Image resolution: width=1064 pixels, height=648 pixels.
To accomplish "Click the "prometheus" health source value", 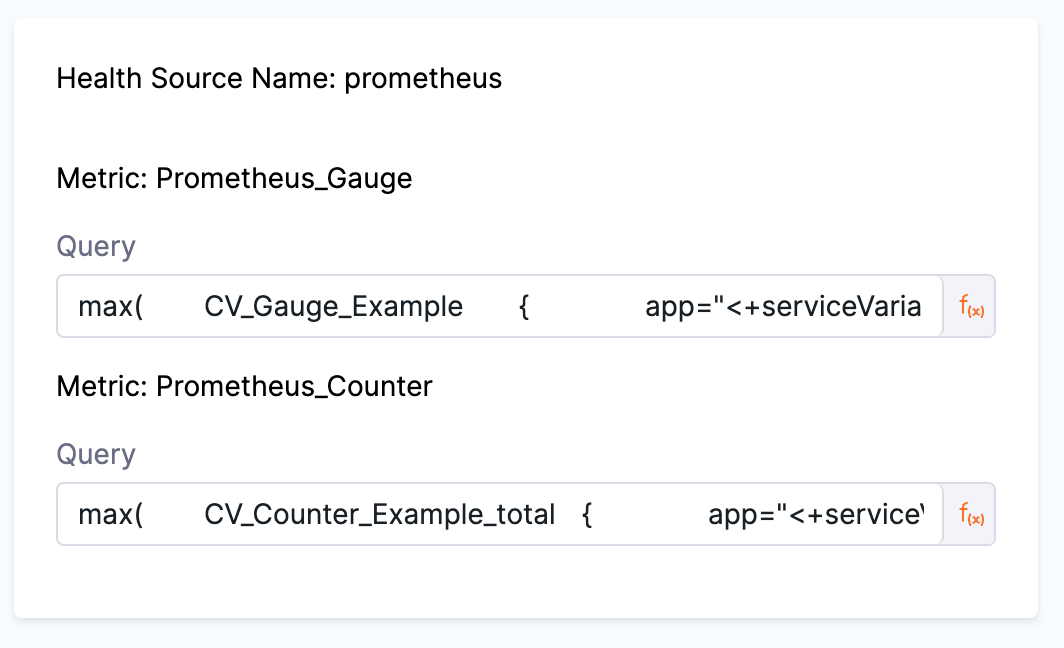I will click(423, 78).
